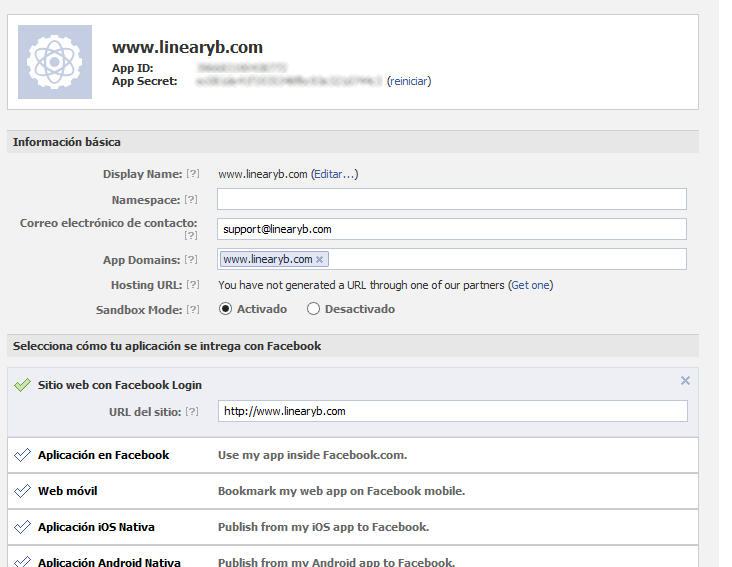The image size is (732, 567).
Task: Click the URL del sitio input field
Action: (x=452, y=411)
